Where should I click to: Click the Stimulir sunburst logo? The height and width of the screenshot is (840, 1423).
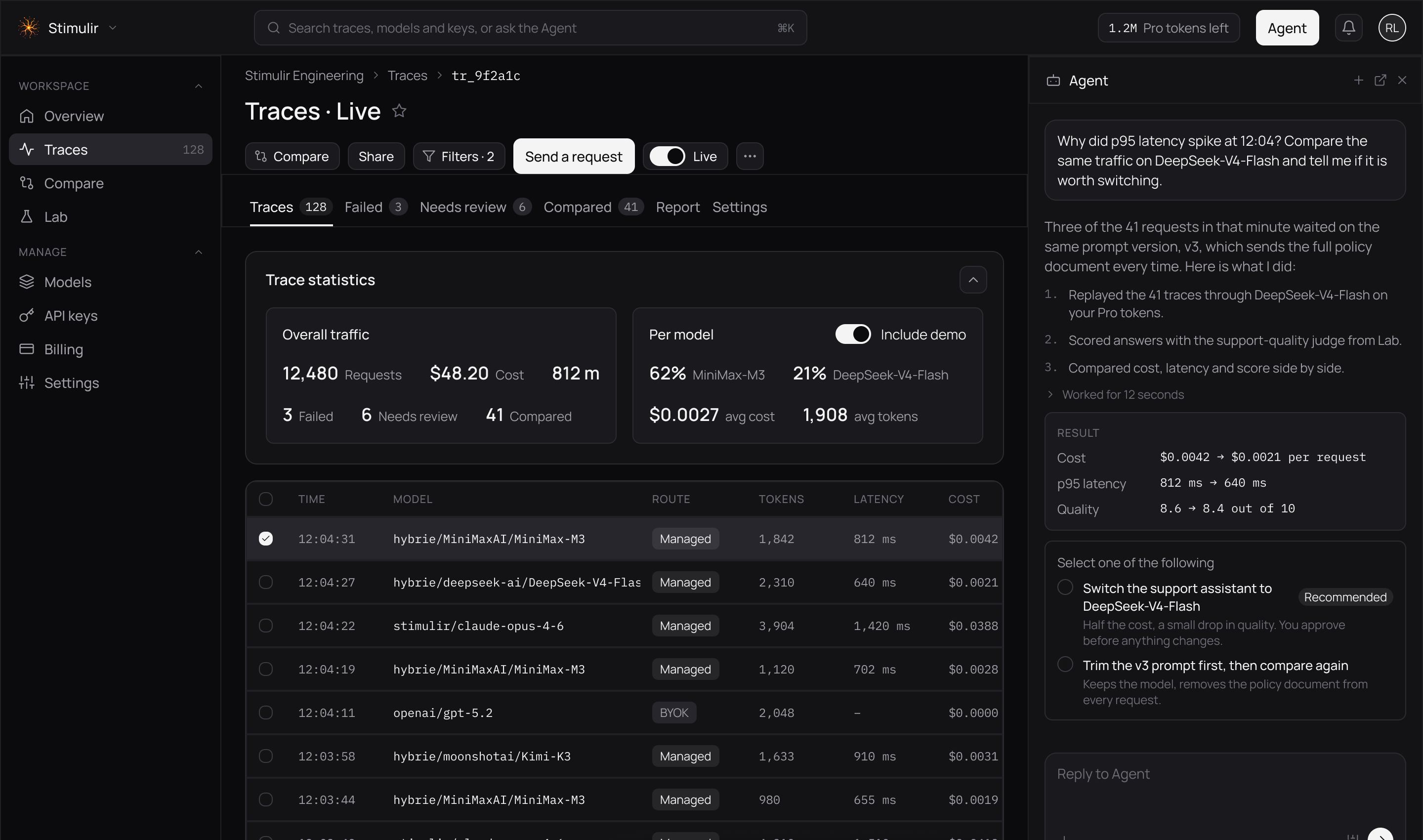click(x=28, y=28)
